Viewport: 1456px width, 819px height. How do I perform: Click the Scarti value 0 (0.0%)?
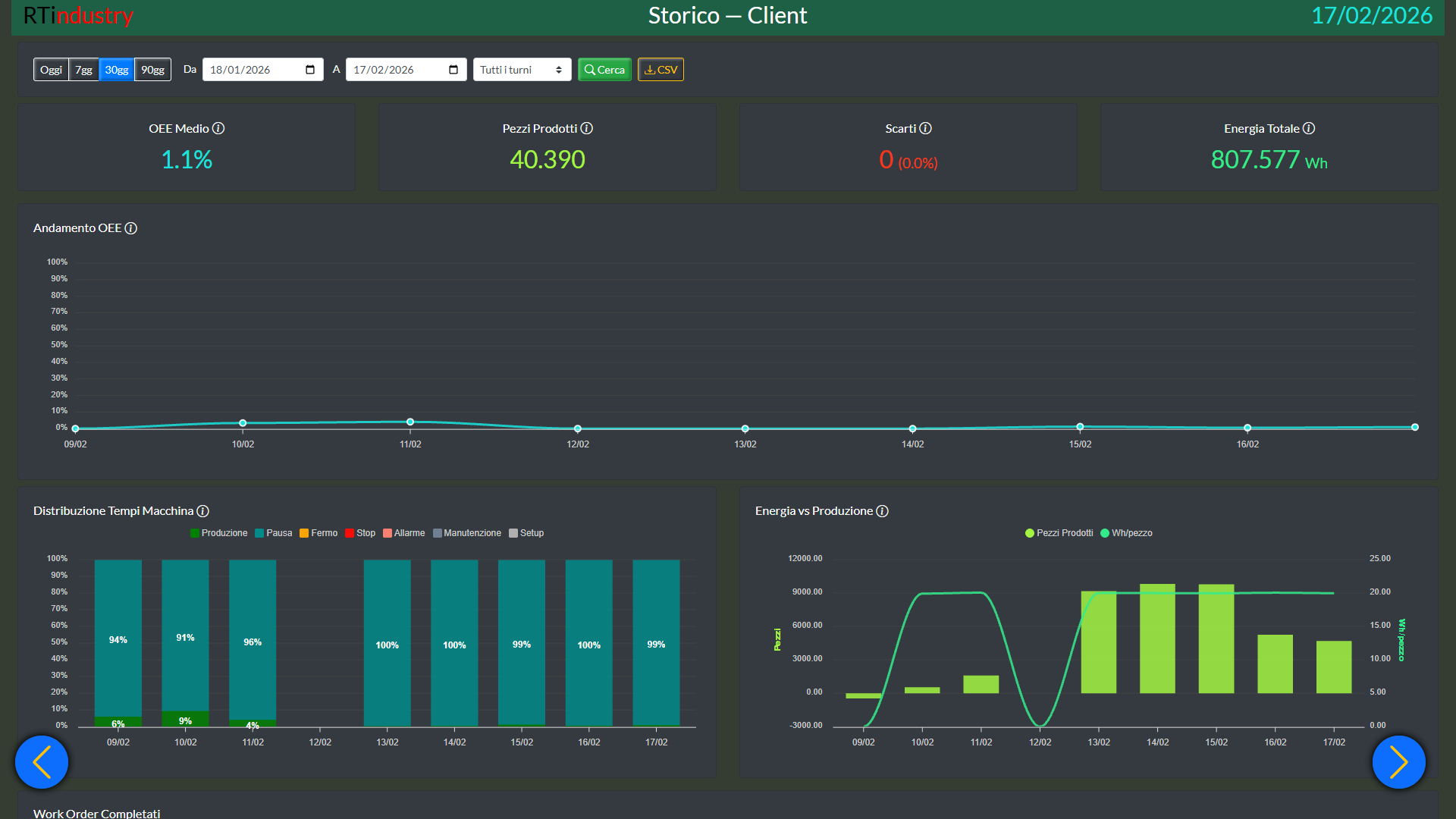(x=908, y=160)
